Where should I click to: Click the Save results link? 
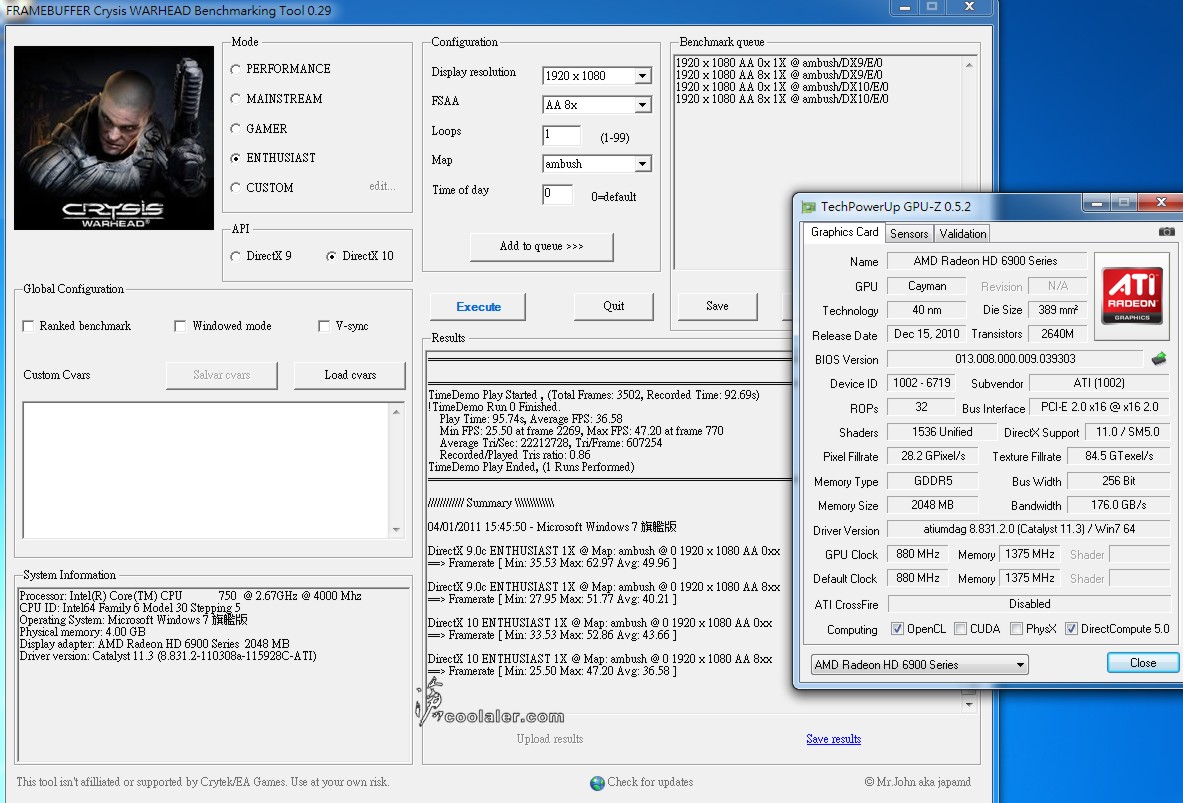[833, 739]
